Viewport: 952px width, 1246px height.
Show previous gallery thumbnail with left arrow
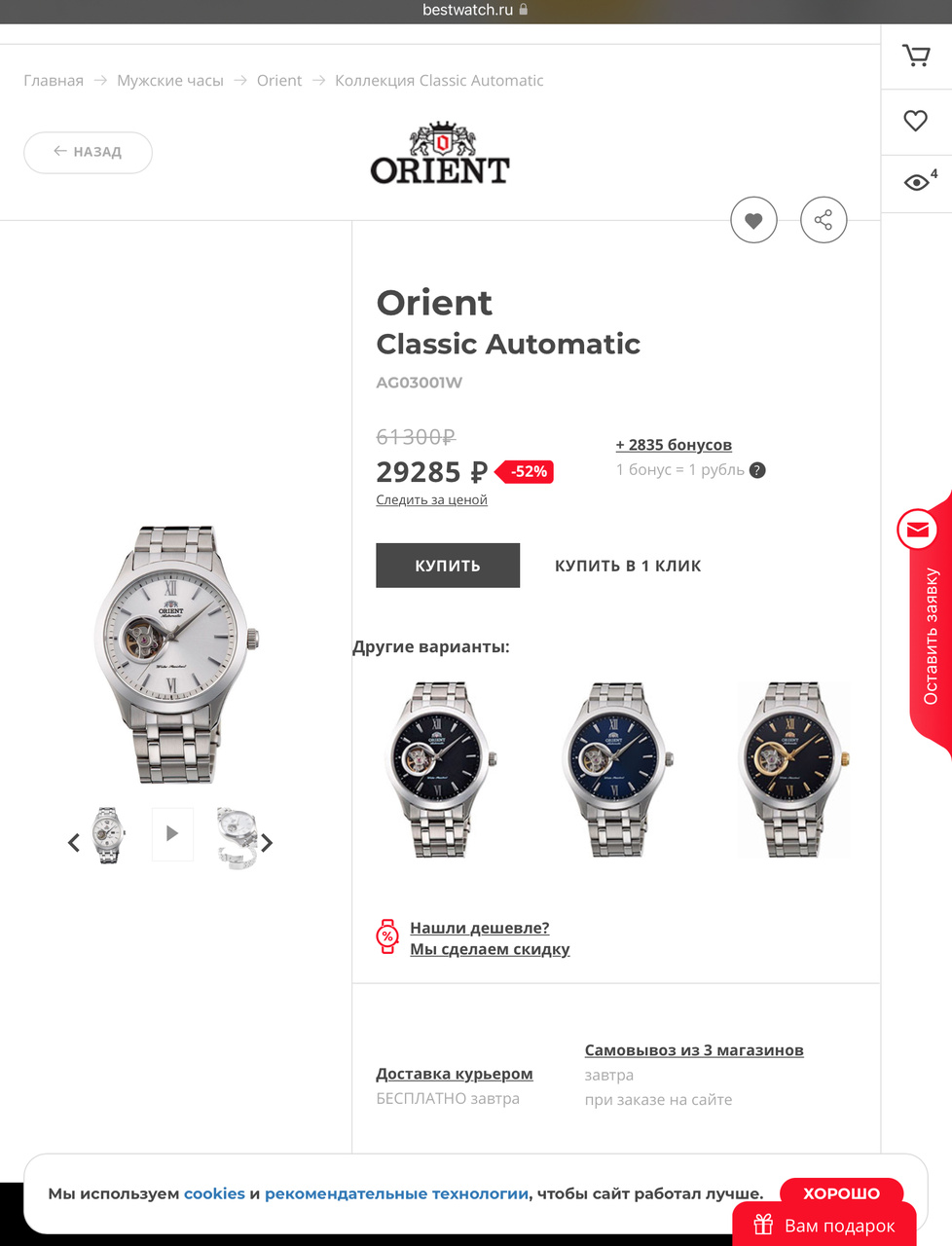click(x=74, y=843)
